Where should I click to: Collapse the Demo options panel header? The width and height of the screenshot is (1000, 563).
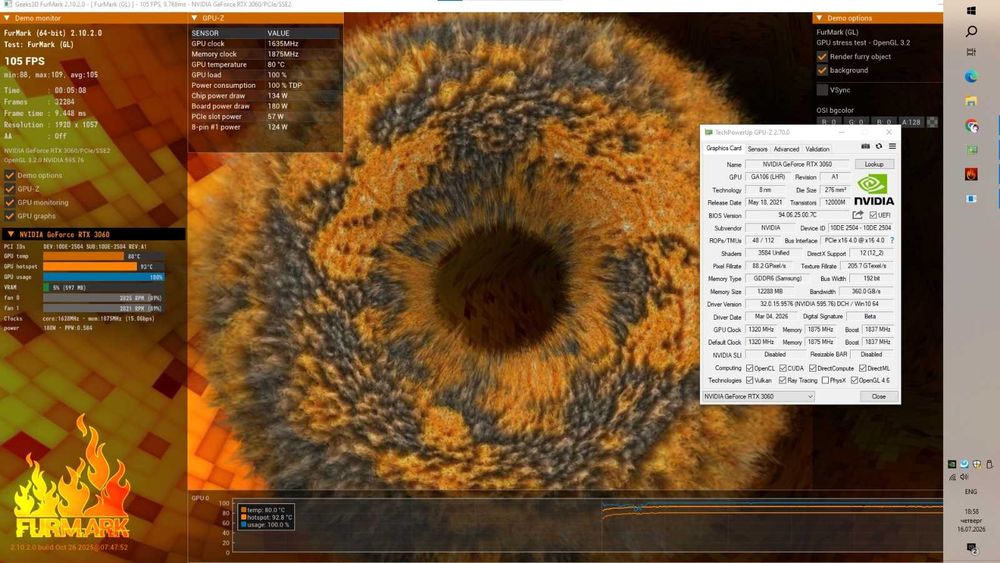[878, 18]
